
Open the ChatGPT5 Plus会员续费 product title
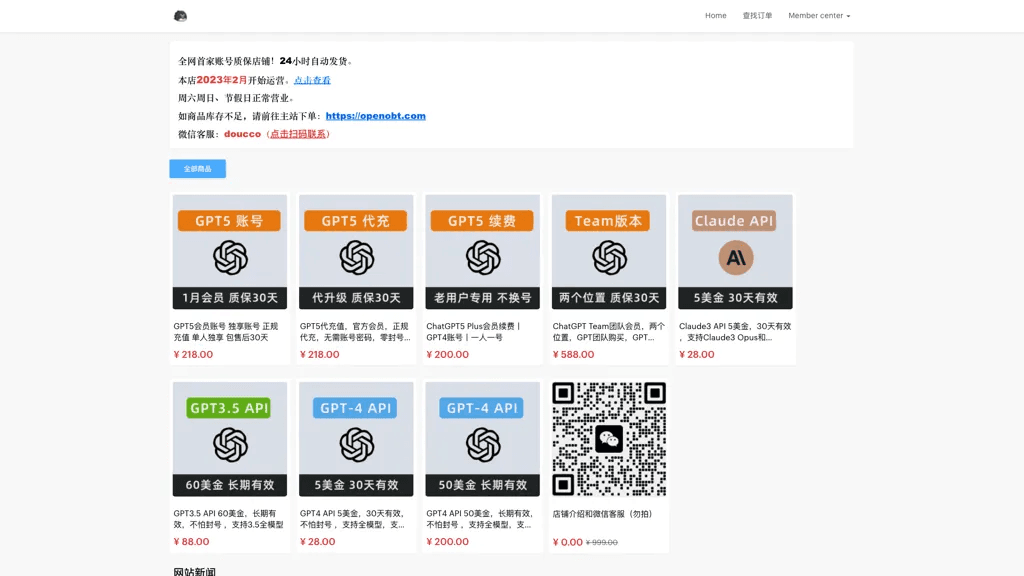point(473,332)
